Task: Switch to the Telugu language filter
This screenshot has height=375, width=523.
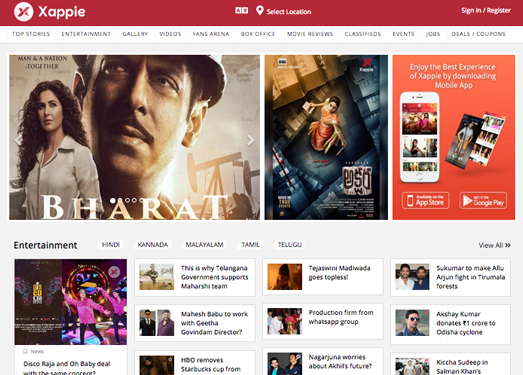Action: (x=290, y=245)
